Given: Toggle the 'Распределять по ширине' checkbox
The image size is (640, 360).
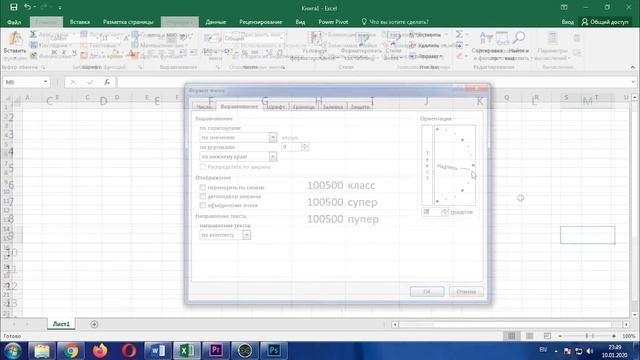Looking at the screenshot, I should (203, 167).
